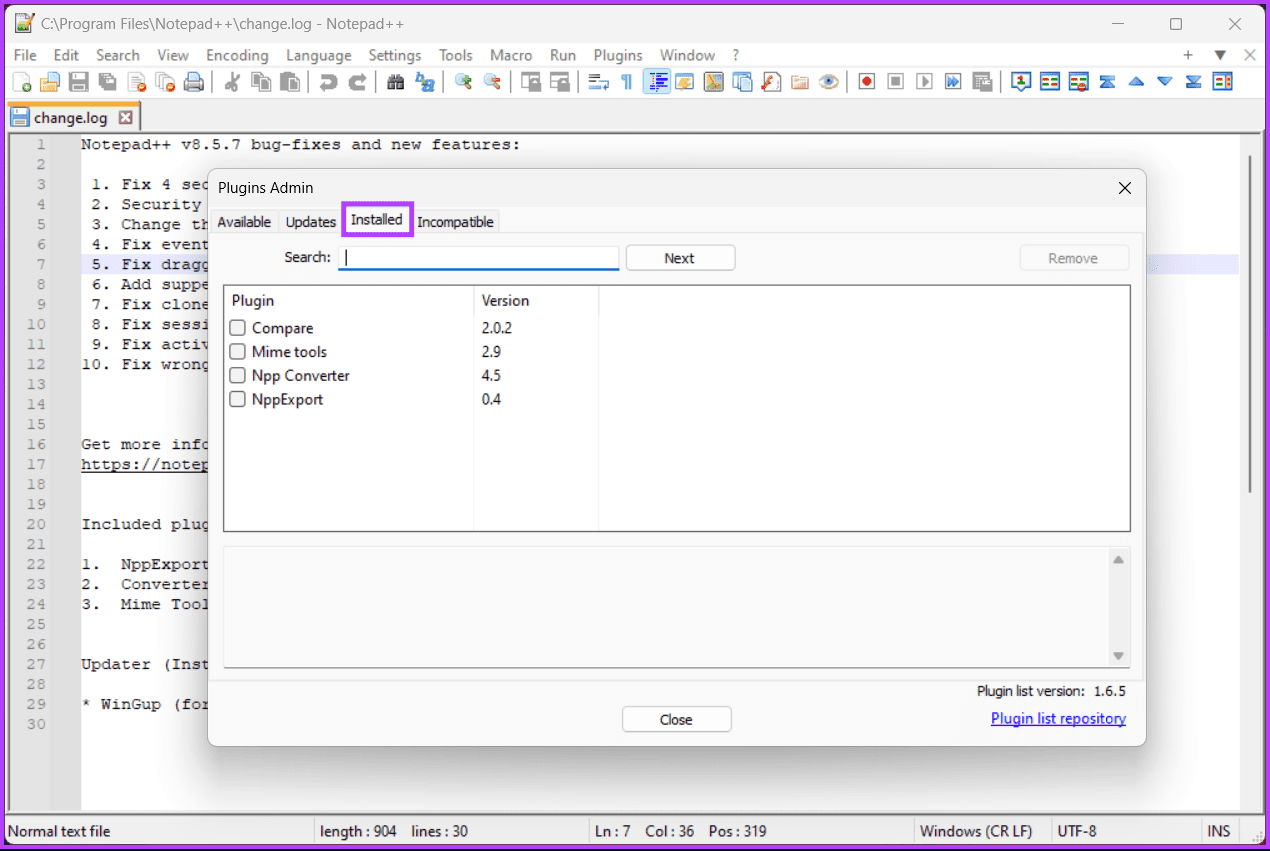
Task: Switch to the Updates tab
Action: point(310,221)
